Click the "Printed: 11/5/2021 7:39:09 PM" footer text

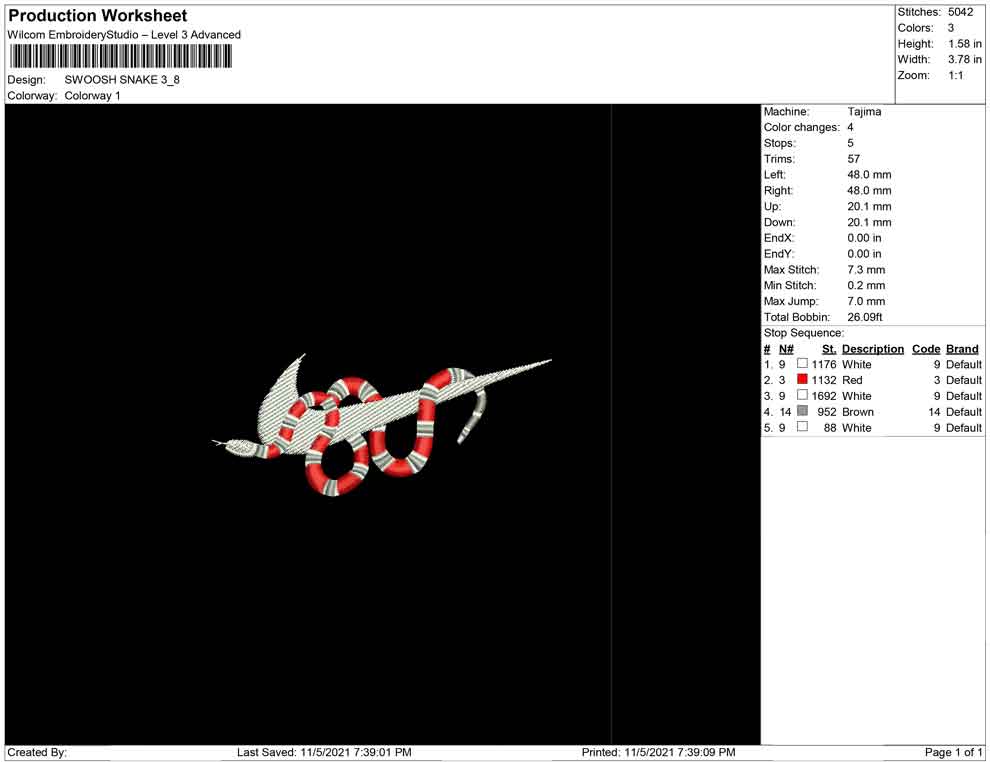coord(659,752)
